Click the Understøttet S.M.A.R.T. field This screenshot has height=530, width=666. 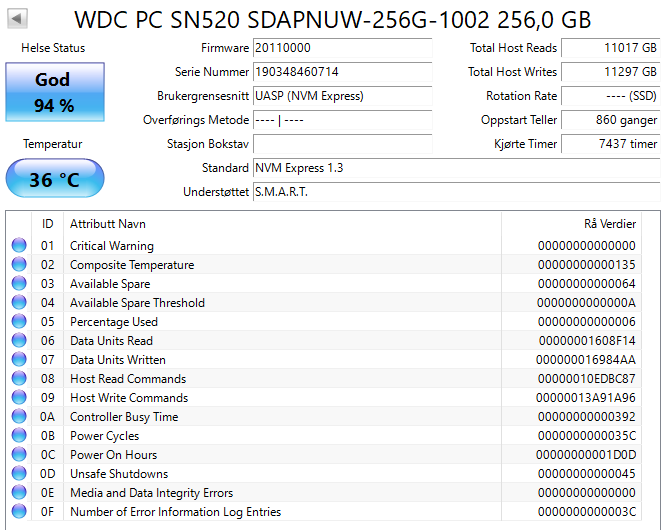pos(457,192)
